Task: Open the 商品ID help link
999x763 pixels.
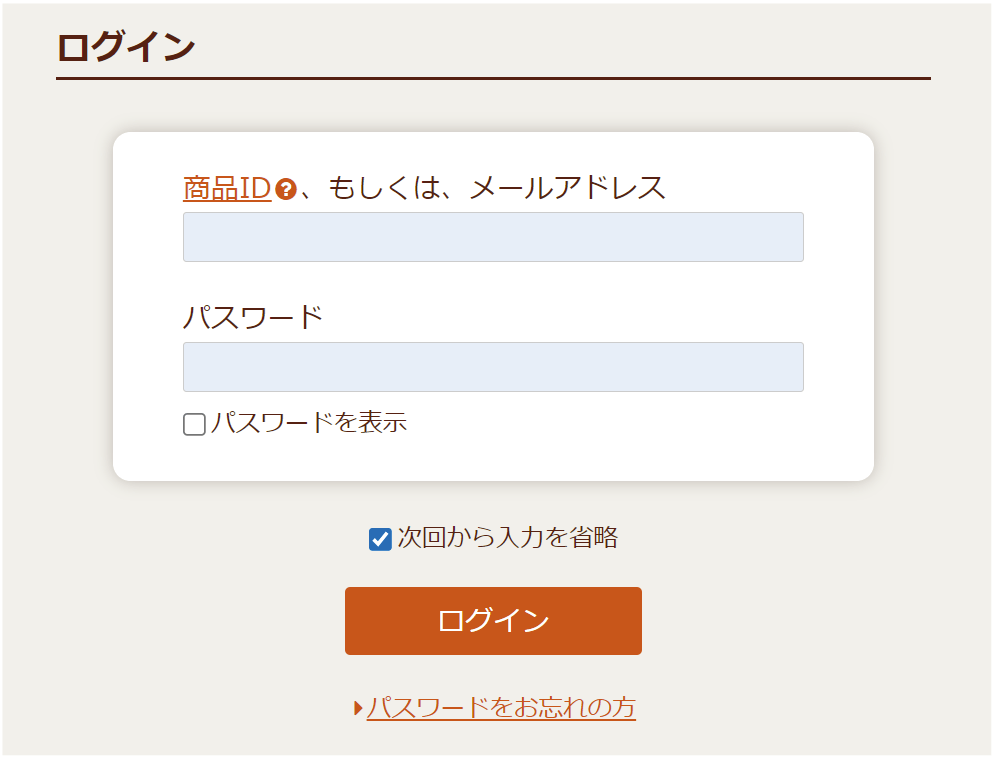Action: pyautogui.click(x=227, y=189)
